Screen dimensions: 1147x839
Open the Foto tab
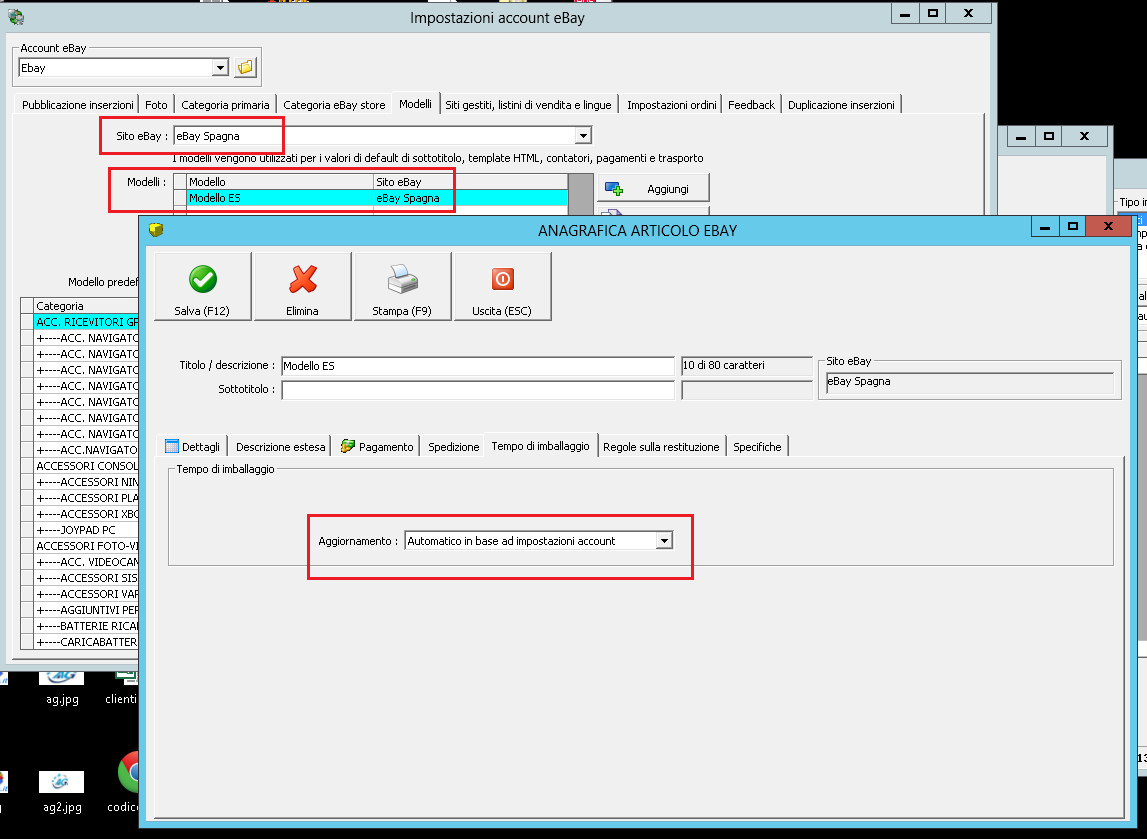point(156,105)
